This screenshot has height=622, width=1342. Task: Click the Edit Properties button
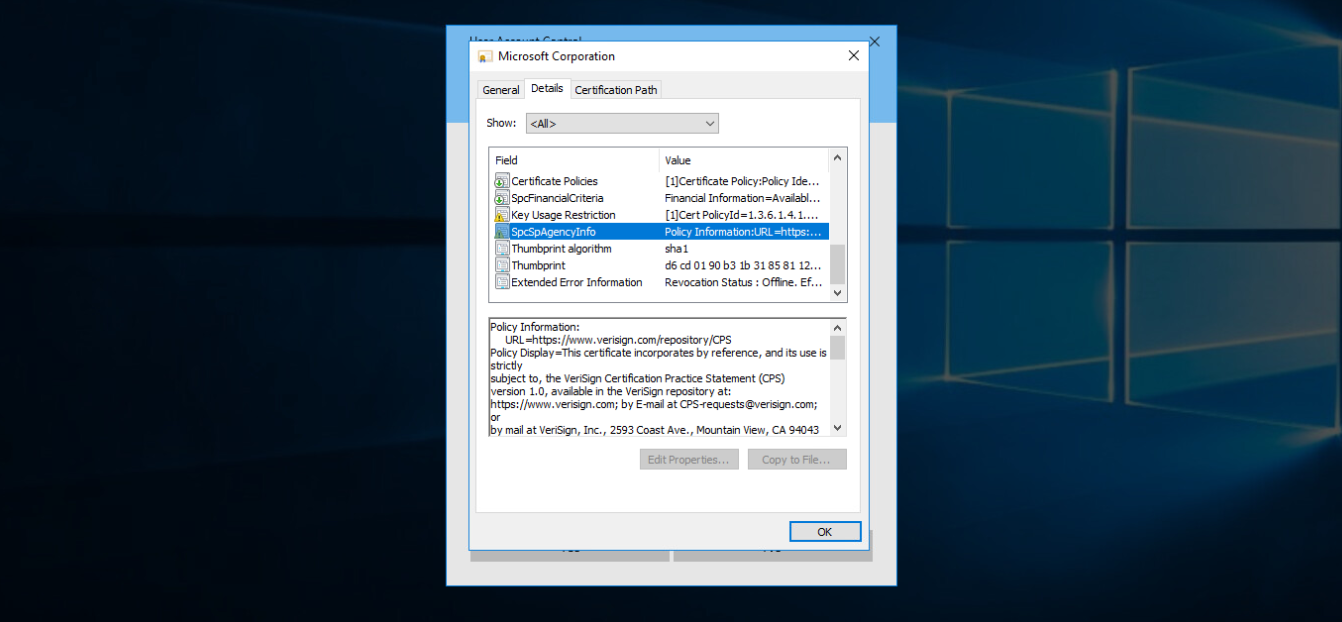[x=690, y=460]
